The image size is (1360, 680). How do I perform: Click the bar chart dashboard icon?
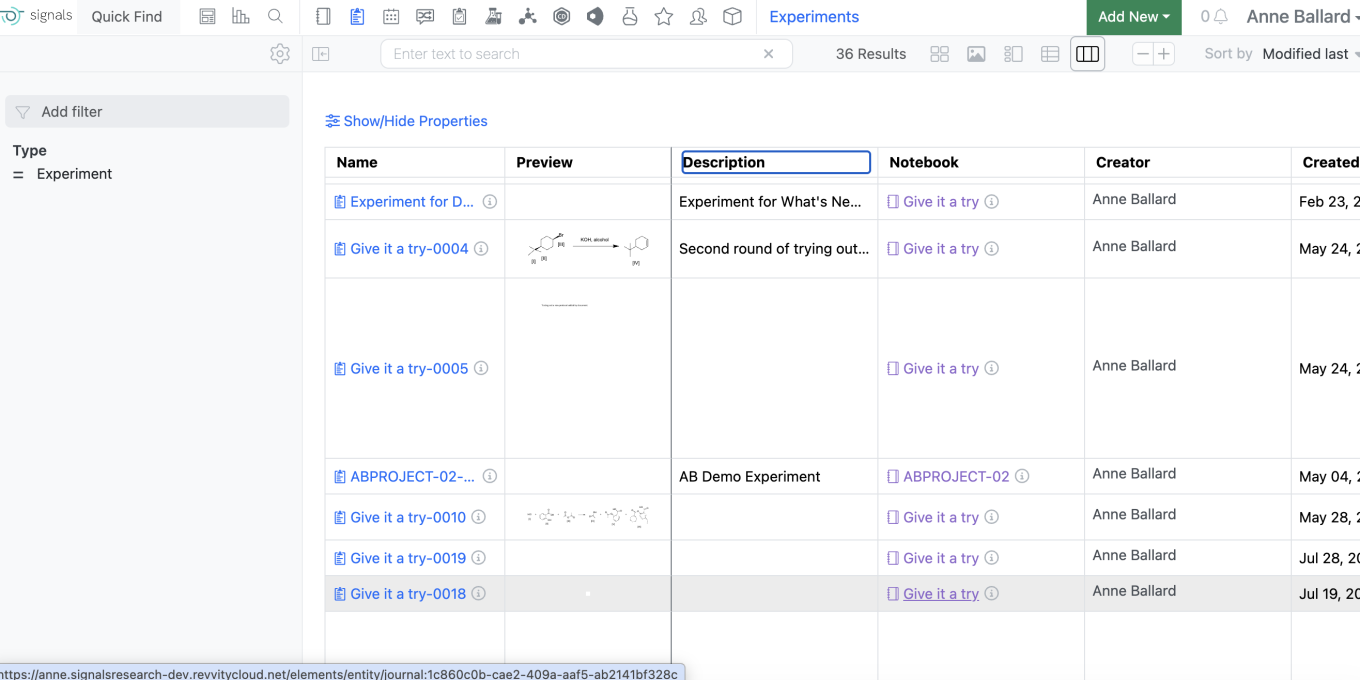(x=240, y=17)
